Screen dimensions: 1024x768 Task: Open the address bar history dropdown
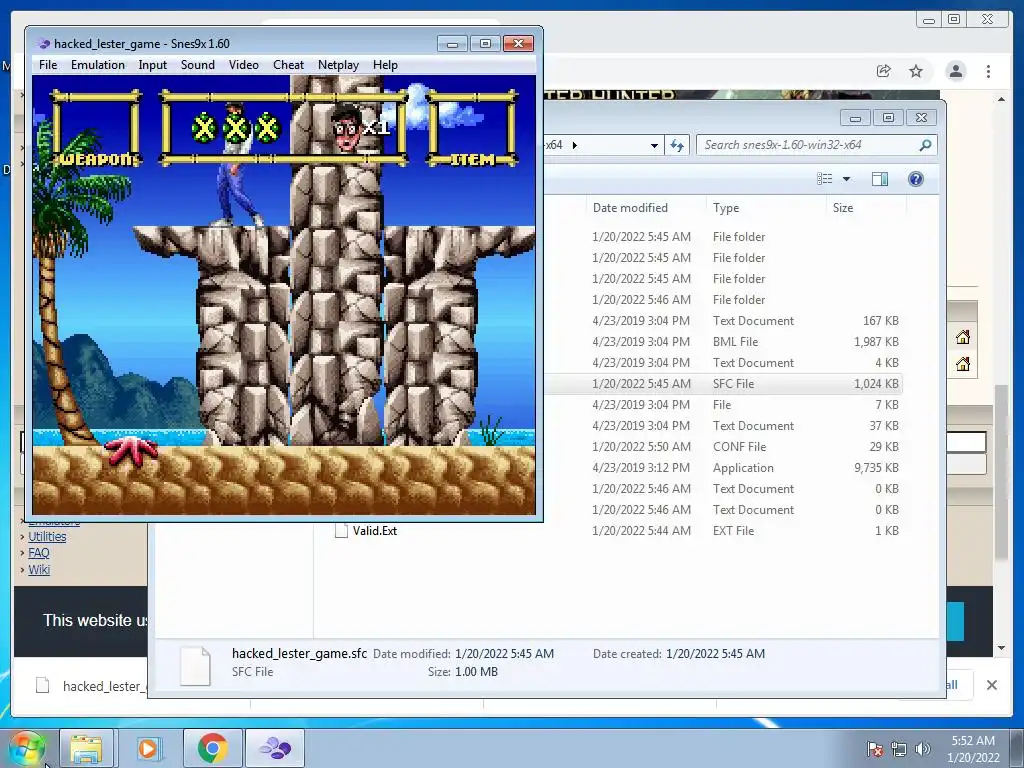(654, 146)
